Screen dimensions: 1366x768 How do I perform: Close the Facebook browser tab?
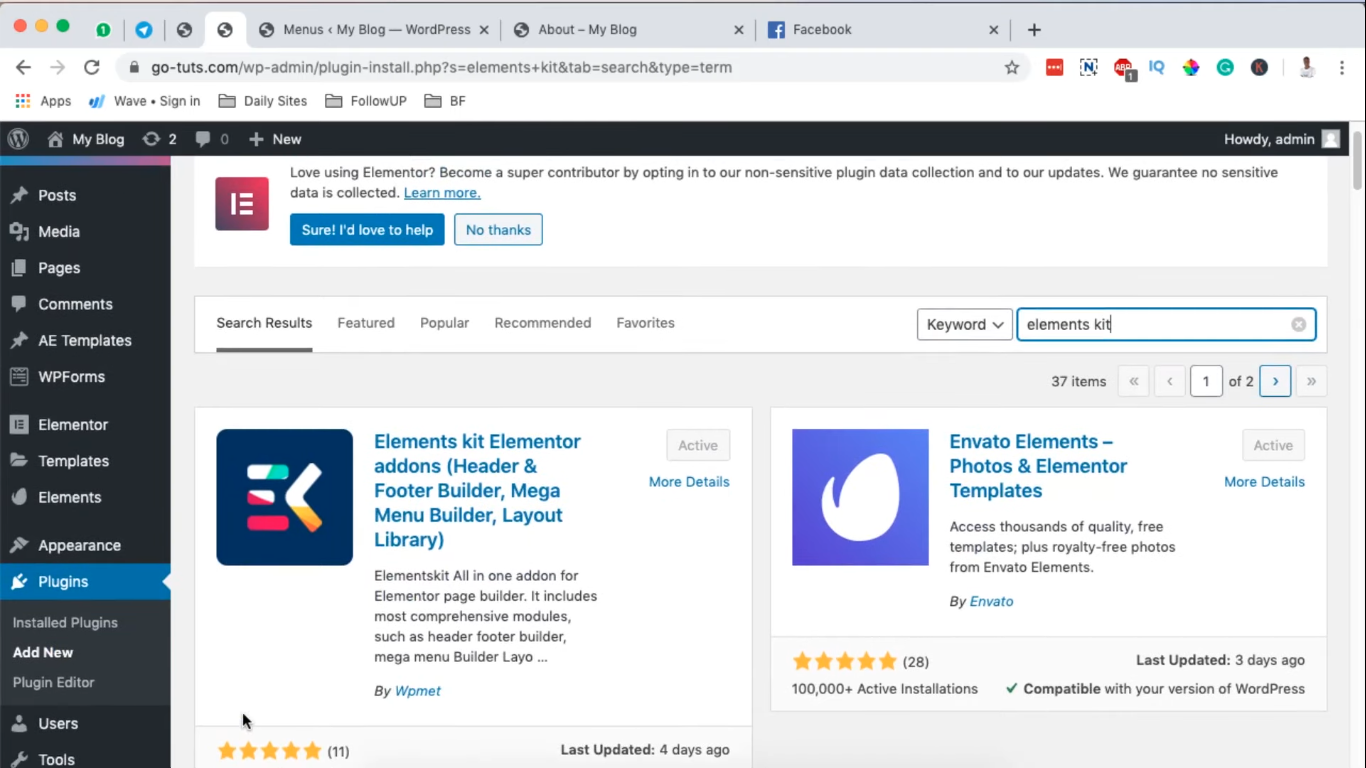point(994,30)
